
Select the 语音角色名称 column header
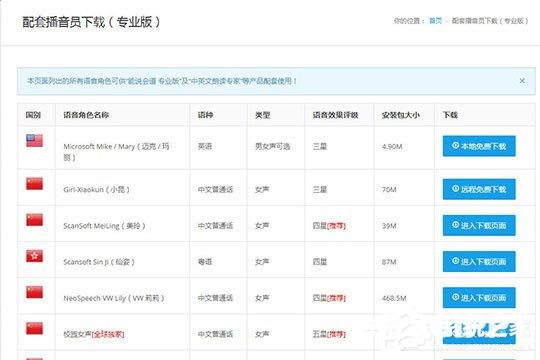[x=86, y=115]
